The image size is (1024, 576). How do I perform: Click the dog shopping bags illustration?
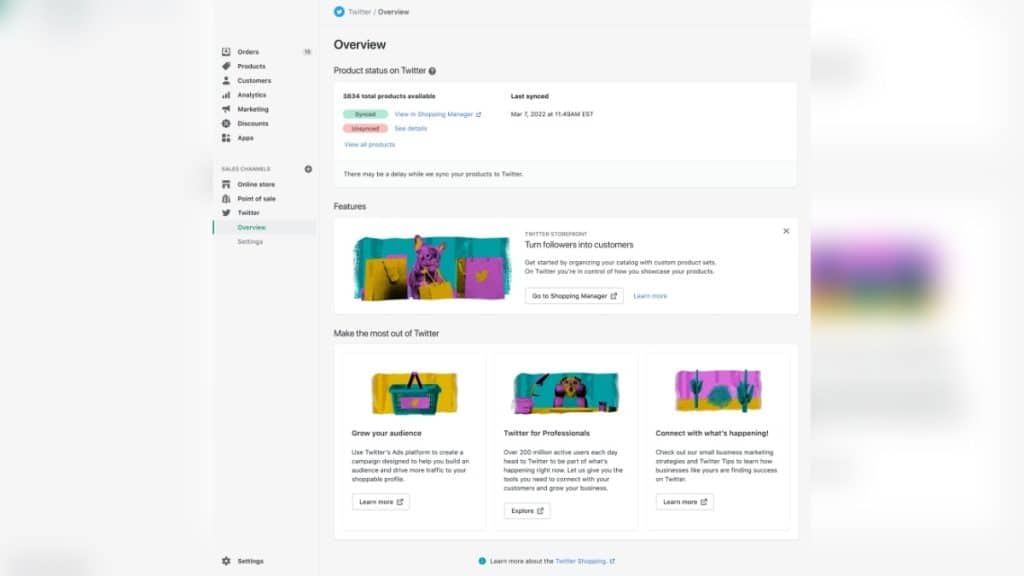pyautogui.click(x=432, y=268)
